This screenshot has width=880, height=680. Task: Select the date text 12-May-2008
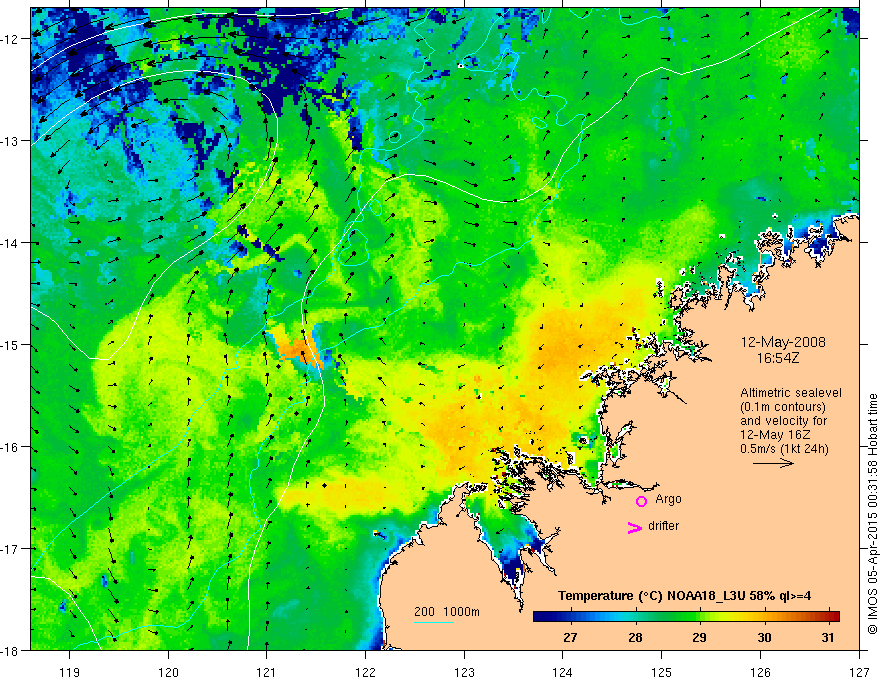[783, 342]
